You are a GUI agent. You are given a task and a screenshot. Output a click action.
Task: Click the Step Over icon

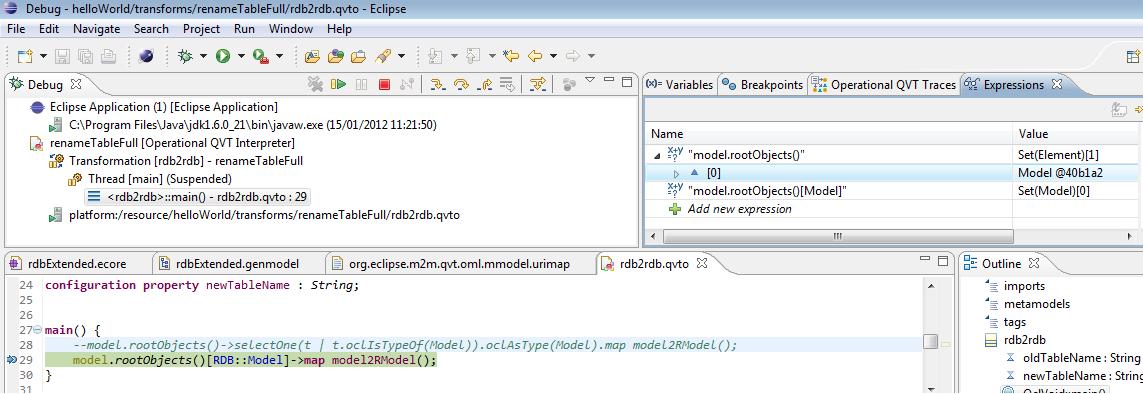(x=461, y=84)
